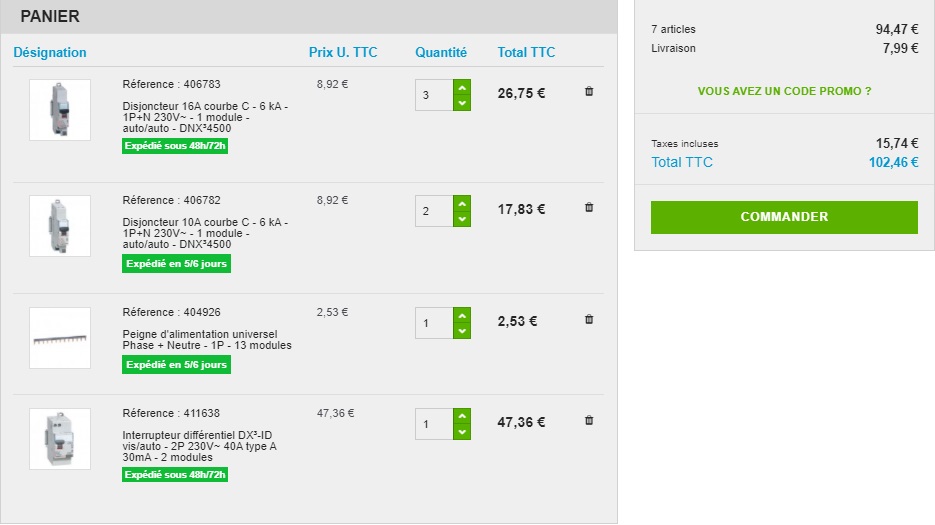Screen dimensions: 935x525
Task: Click quantity field for reference 411638
Action: pos(434,424)
